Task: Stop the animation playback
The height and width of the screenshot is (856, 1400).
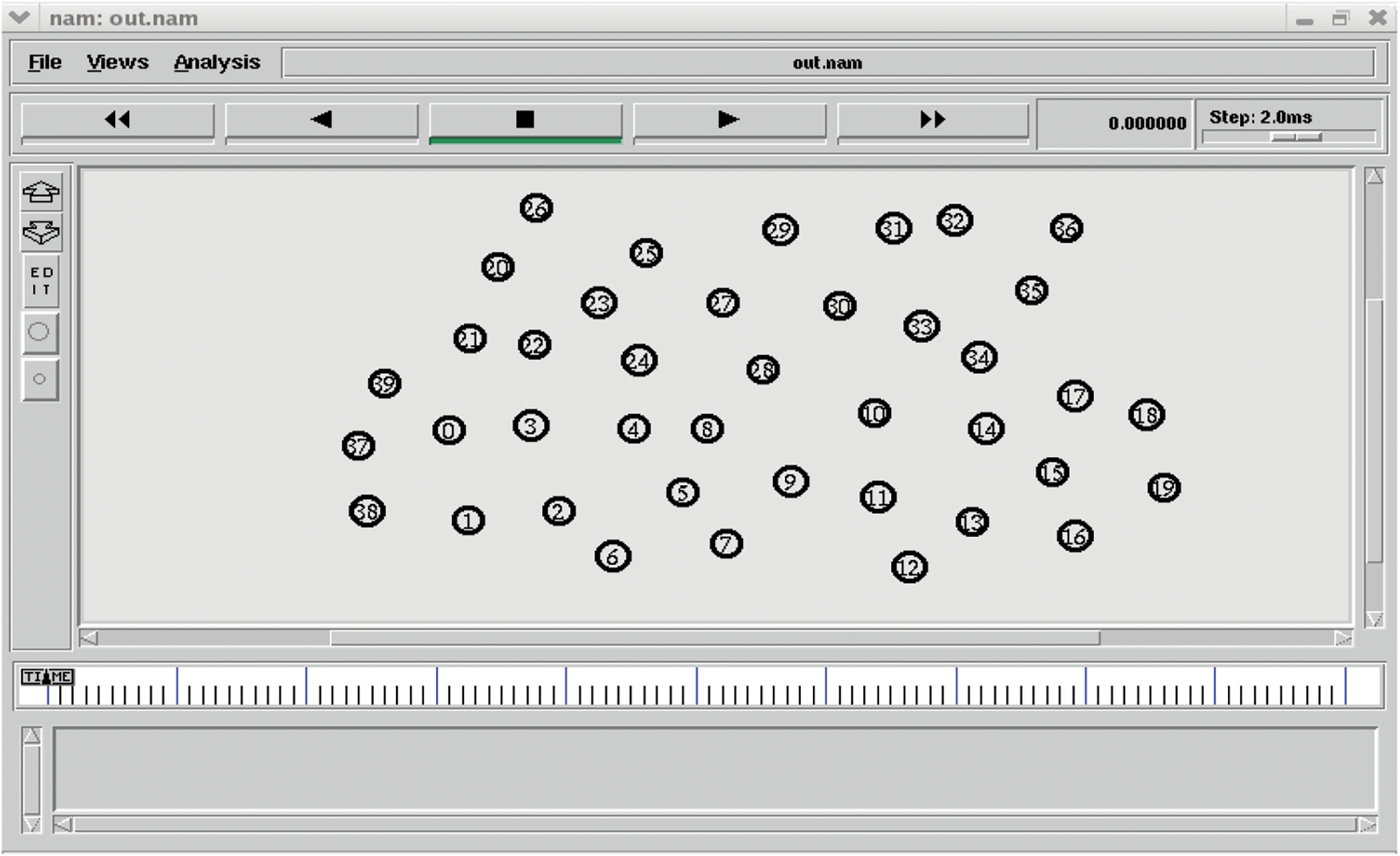Action: point(525,119)
